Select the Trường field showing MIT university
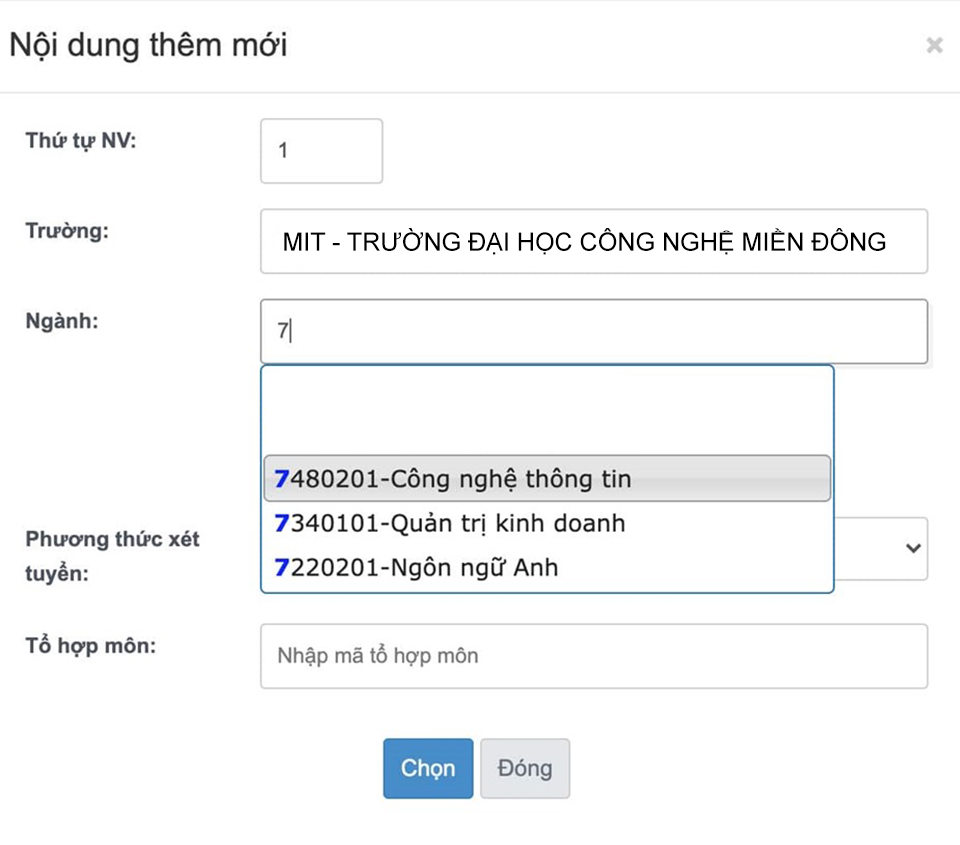The width and height of the screenshot is (960, 845). [593, 241]
